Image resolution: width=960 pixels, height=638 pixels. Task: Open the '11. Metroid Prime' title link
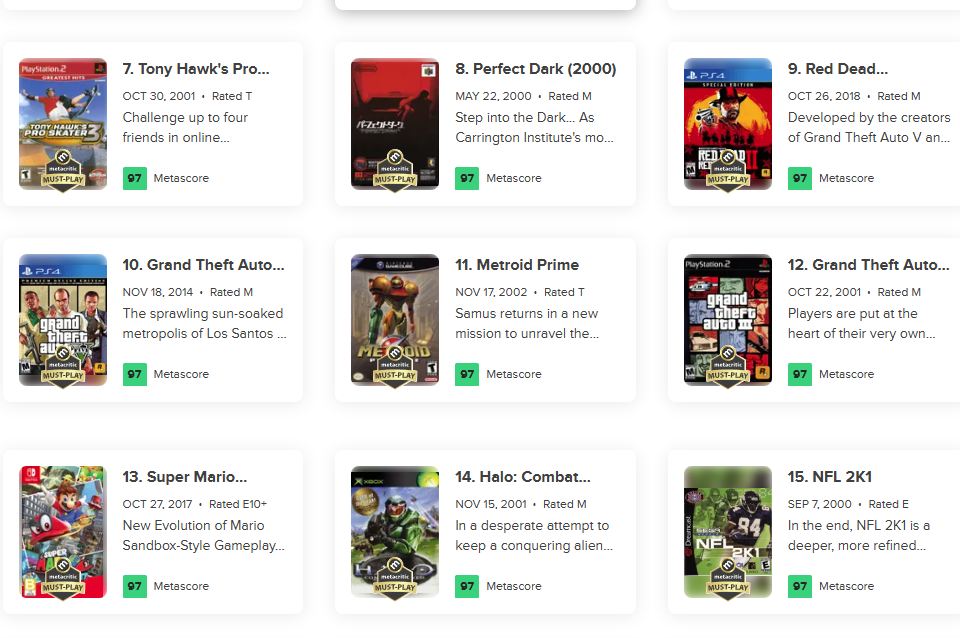[517, 265]
